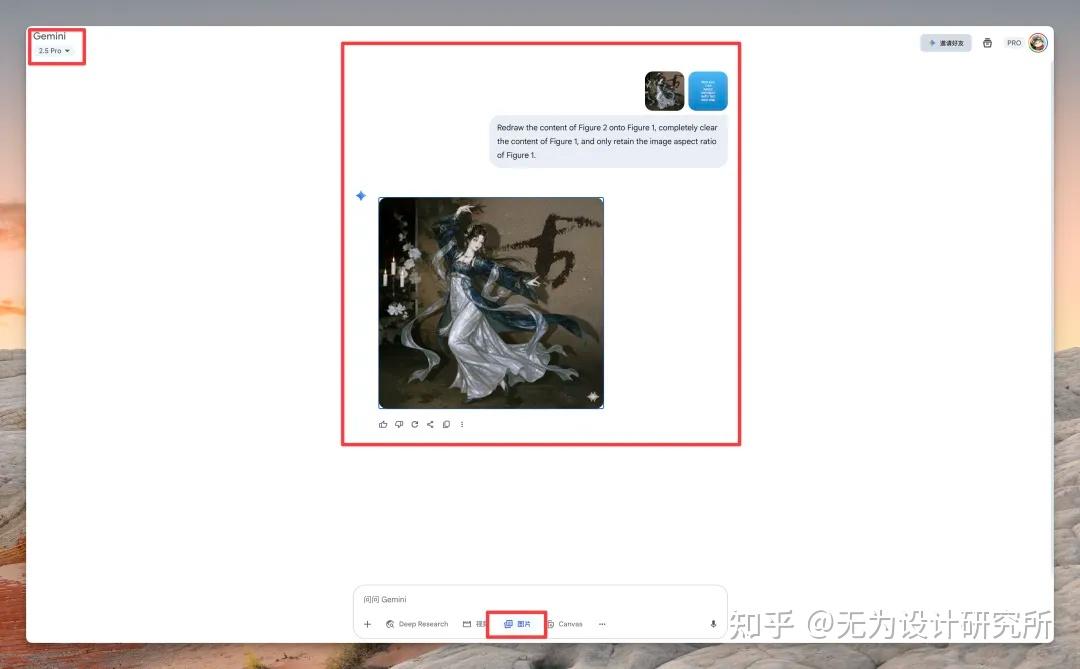1080x669 pixels.
Task: Open the blue uploaded image thumbnail
Action: (708, 91)
